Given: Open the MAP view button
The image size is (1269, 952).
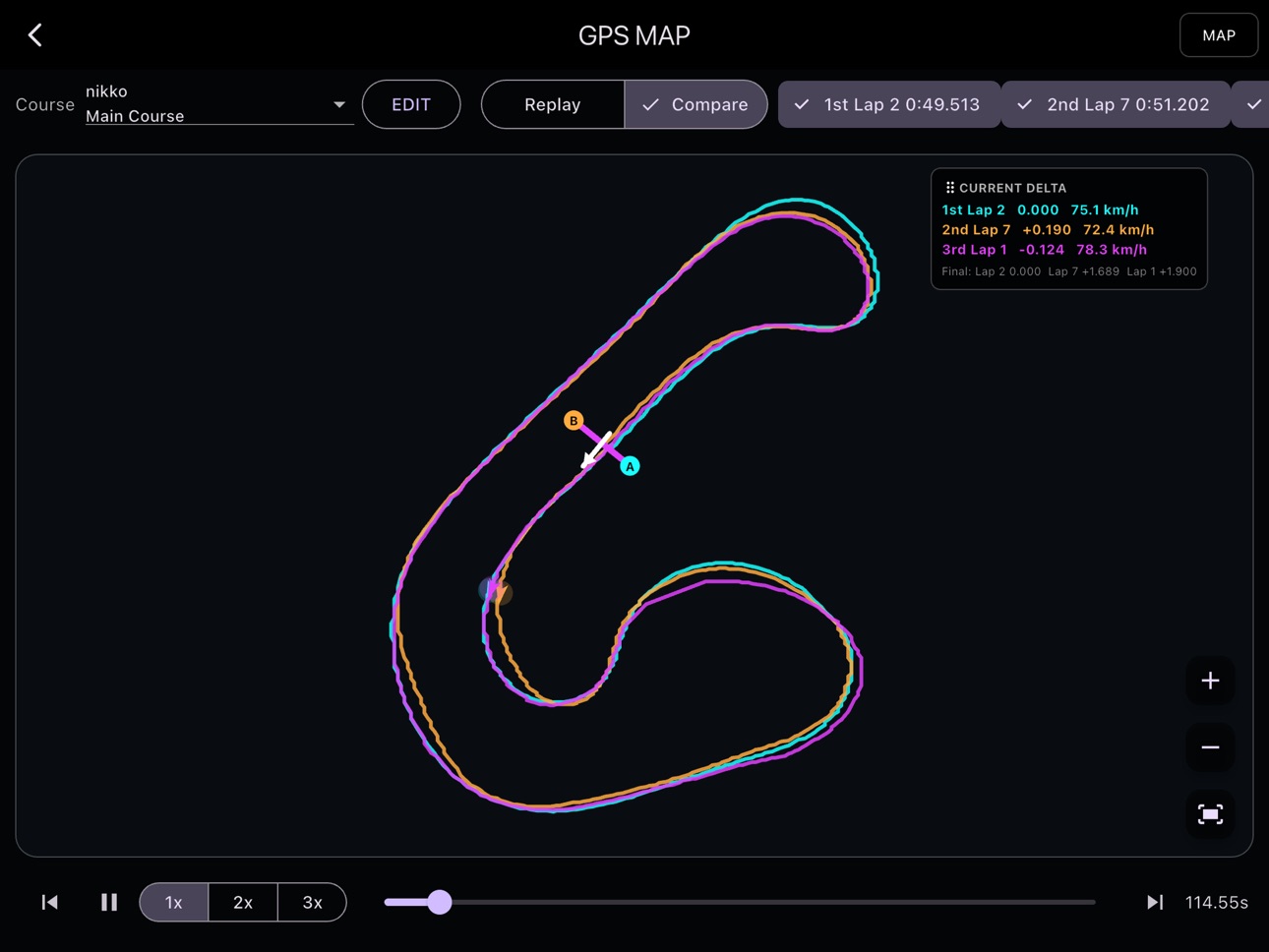Looking at the screenshot, I should coord(1219,35).
